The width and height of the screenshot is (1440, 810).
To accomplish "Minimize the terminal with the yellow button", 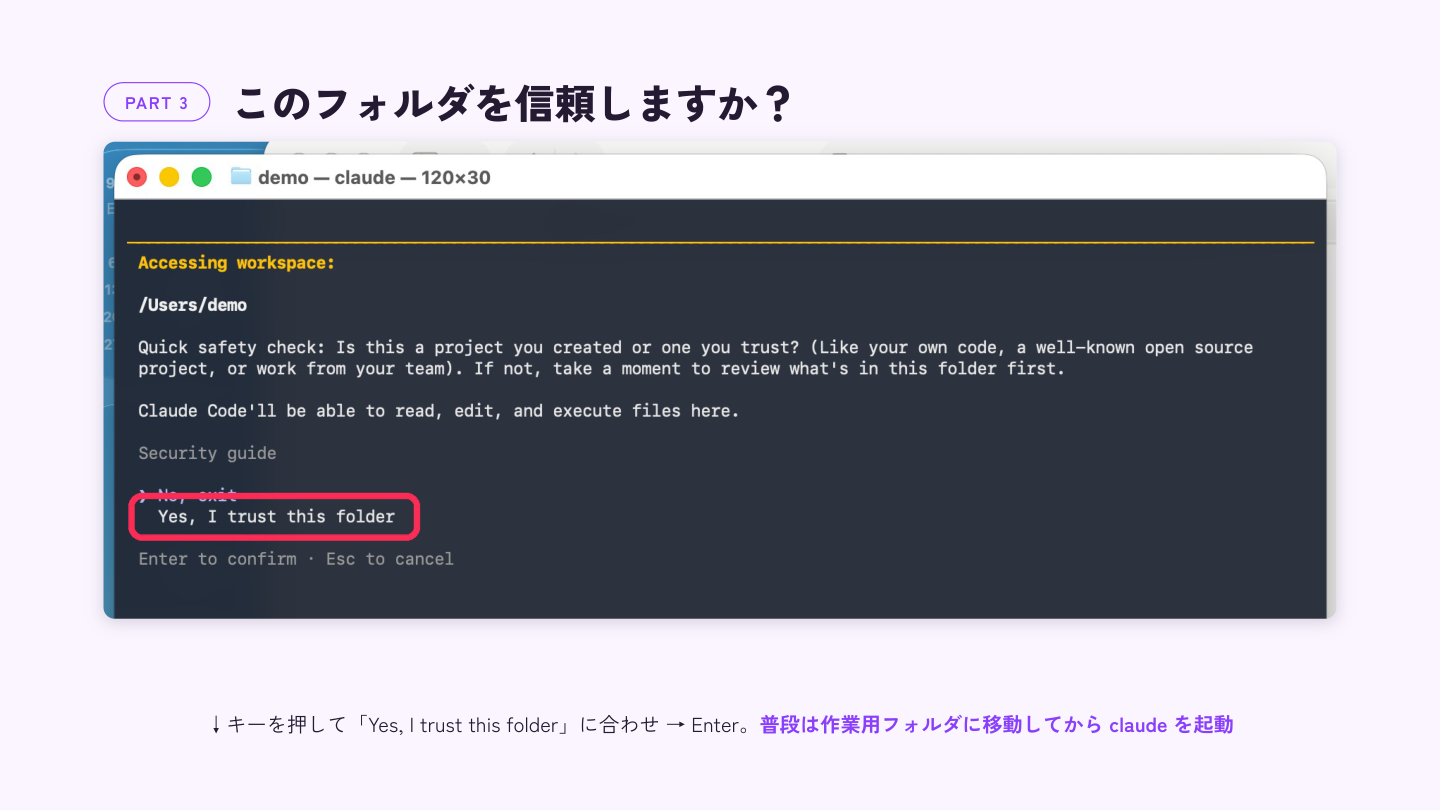I will [x=169, y=177].
